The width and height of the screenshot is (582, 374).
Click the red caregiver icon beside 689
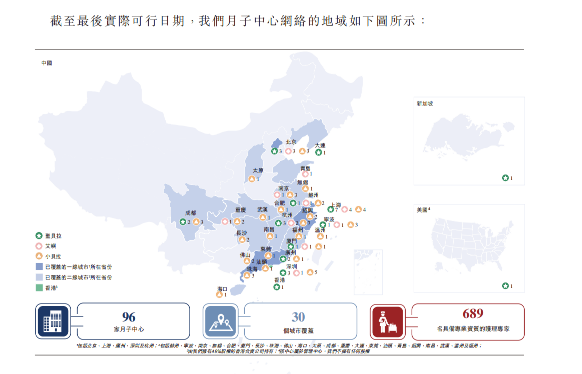coord(388,321)
